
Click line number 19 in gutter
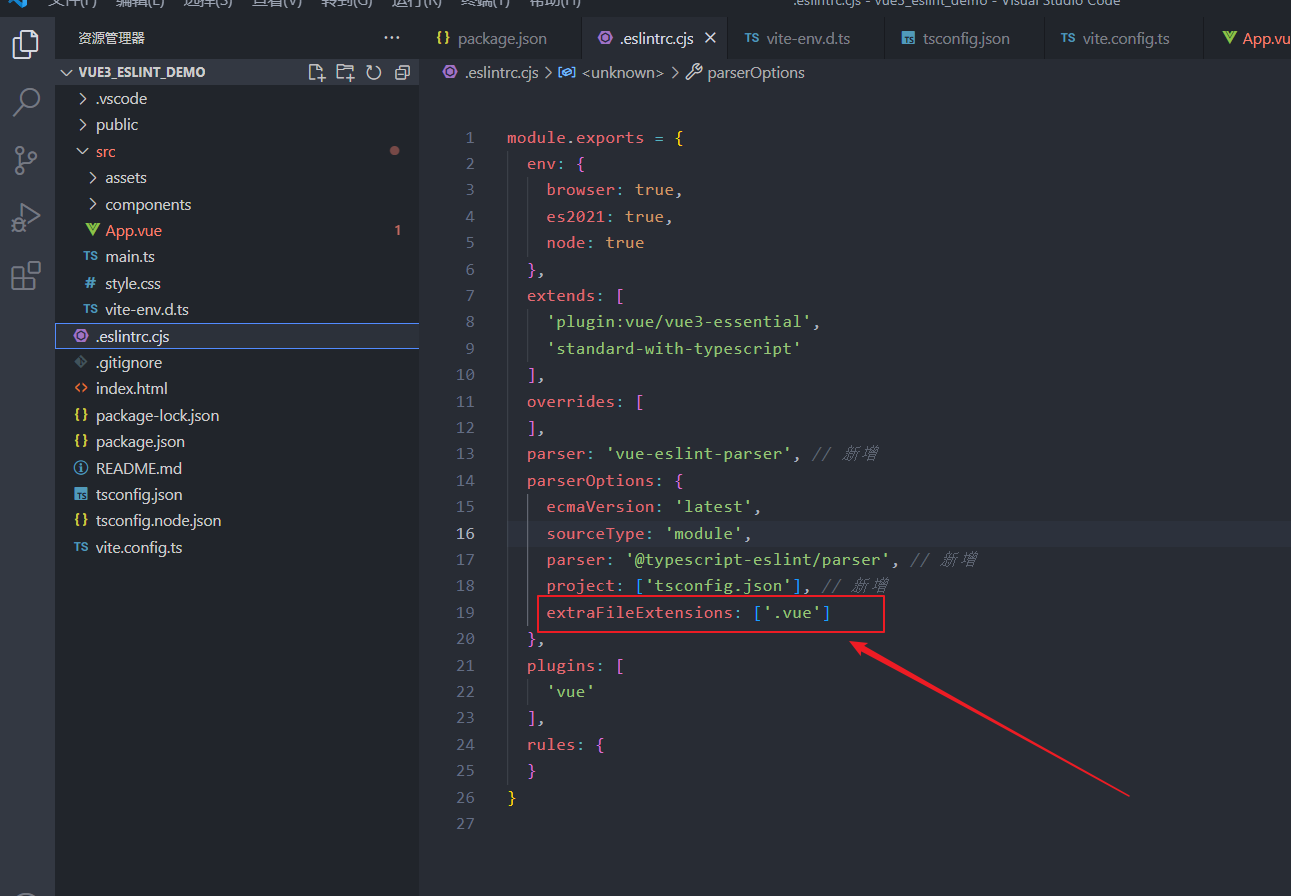(x=465, y=612)
